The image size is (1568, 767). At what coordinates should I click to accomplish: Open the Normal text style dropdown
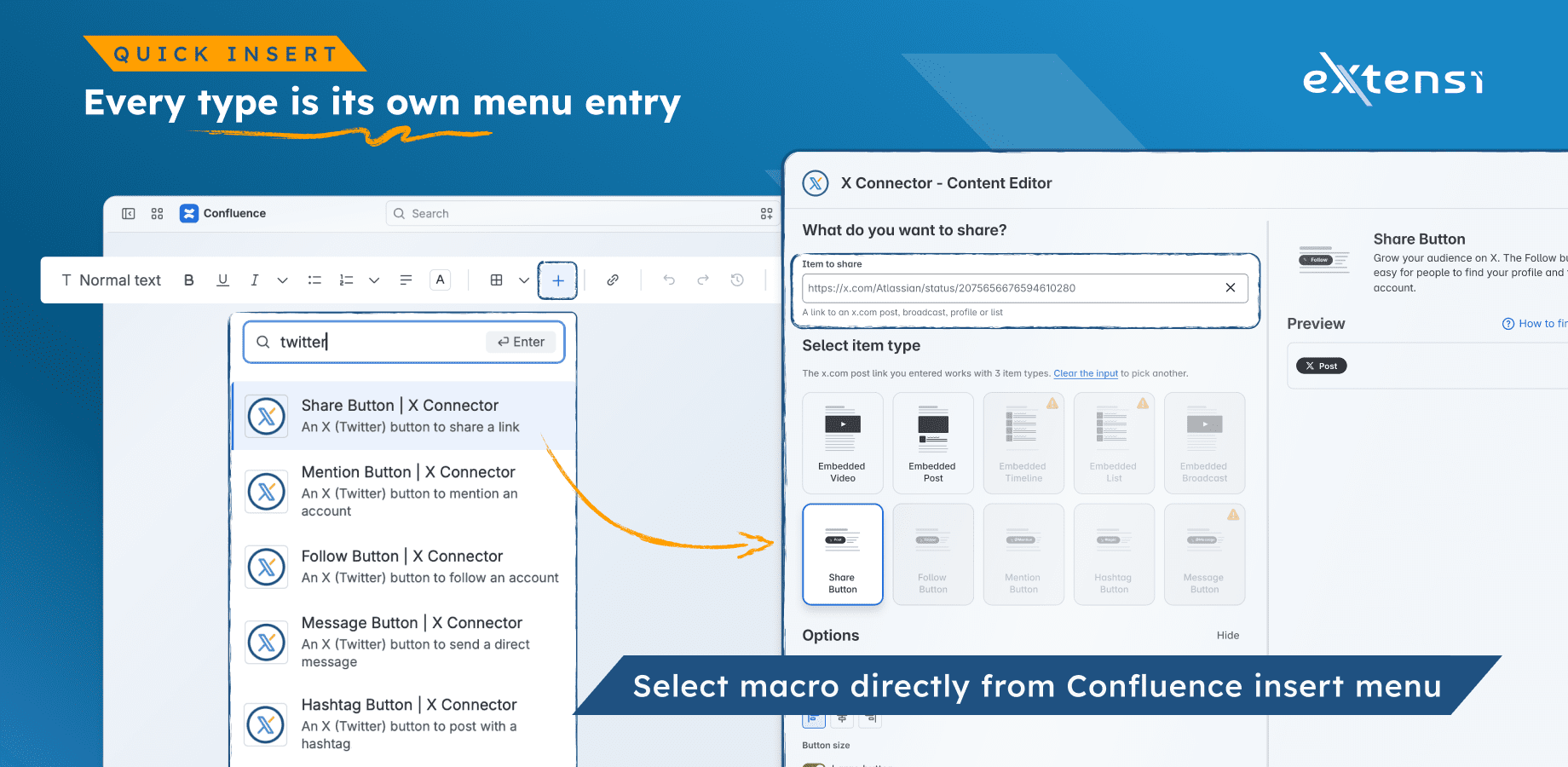coord(111,280)
